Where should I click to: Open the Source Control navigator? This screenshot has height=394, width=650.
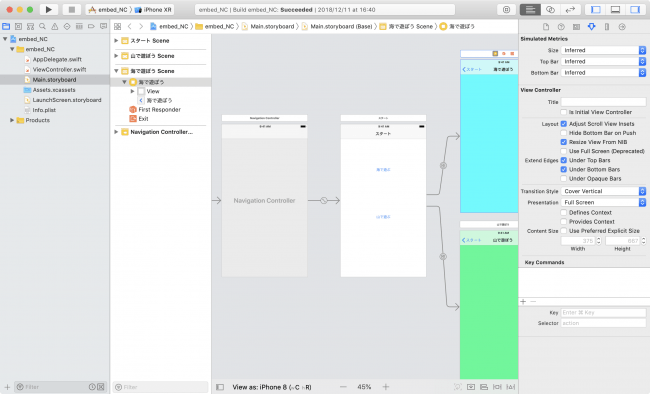[18, 27]
